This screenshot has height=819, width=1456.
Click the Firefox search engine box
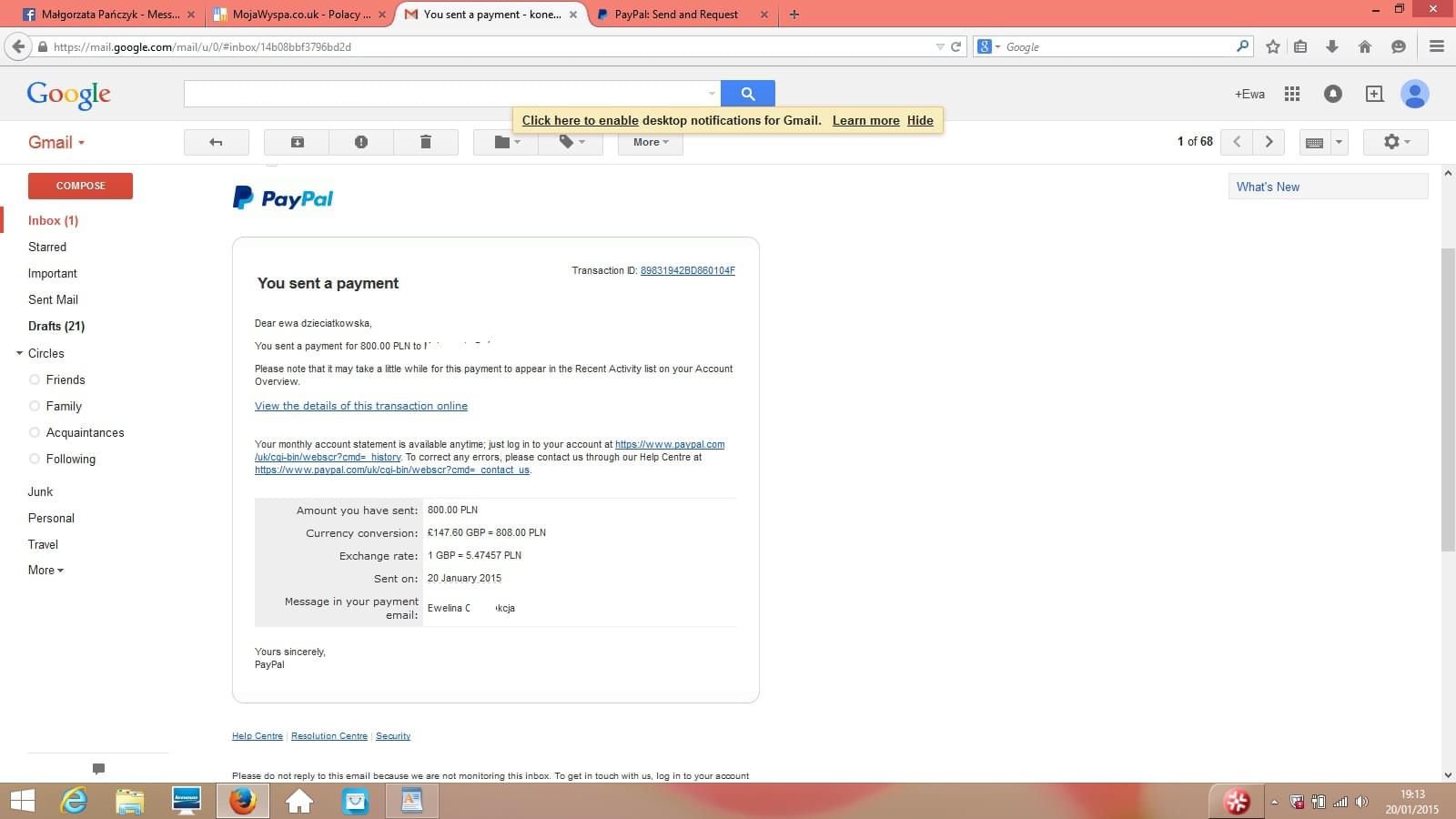pos(1114,46)
